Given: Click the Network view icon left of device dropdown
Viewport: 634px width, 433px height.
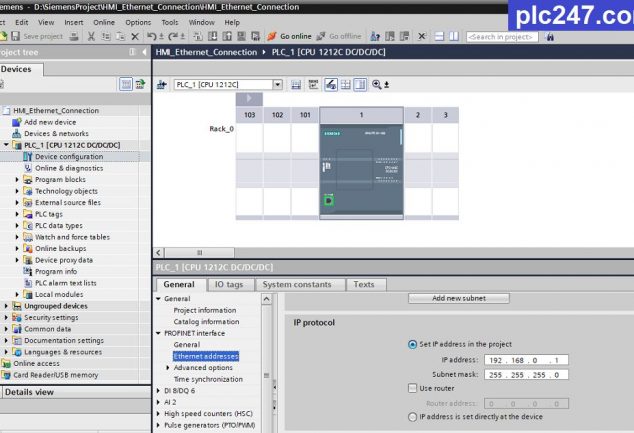Looking at the screenshot, I should pos(162,84).
